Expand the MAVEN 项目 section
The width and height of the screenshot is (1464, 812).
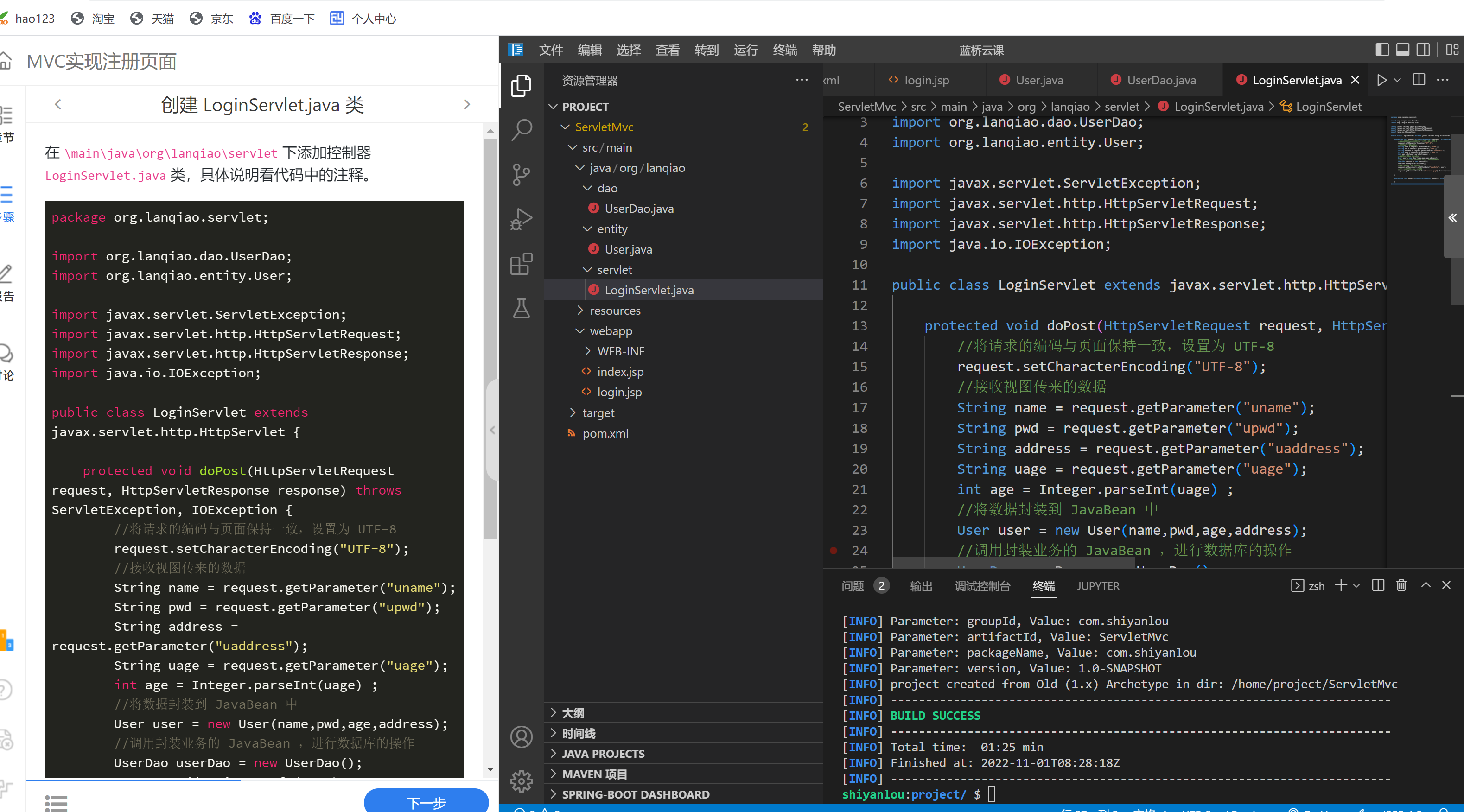click(x=594, y=774)
